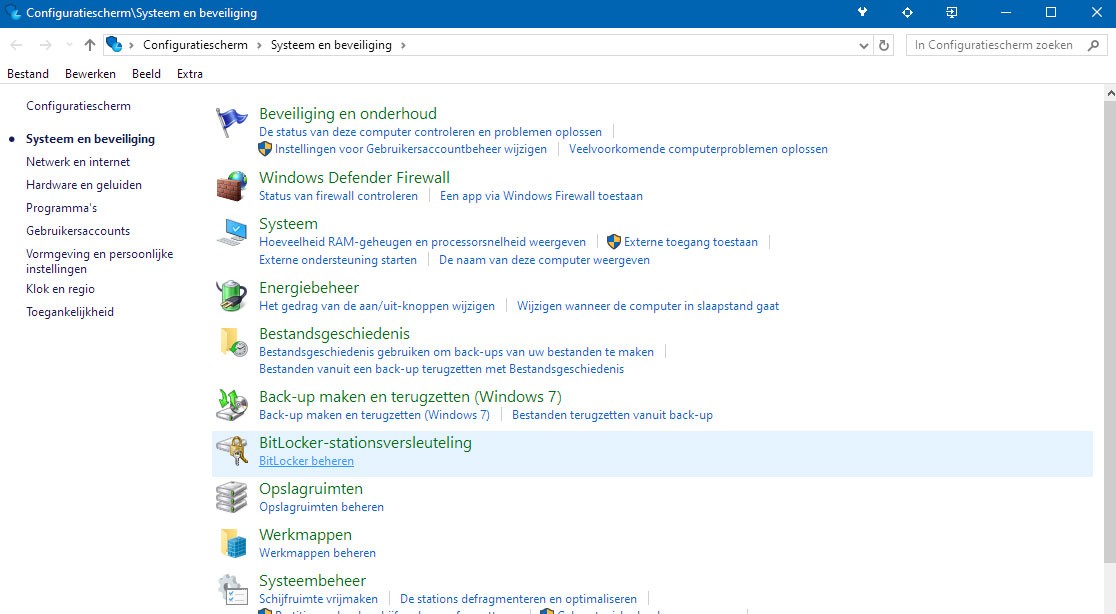Open Toegankelijkheid category

click(70, 312)
